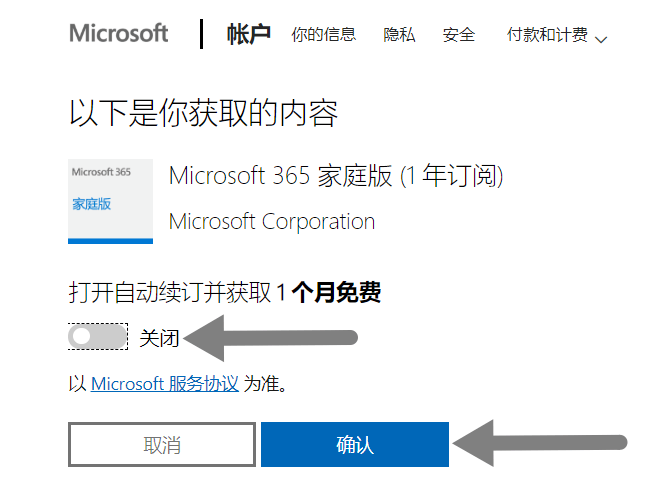Open the 隐私 page
Image resolution: width=645 pixels, height=481 pixels.
(399, 35)
